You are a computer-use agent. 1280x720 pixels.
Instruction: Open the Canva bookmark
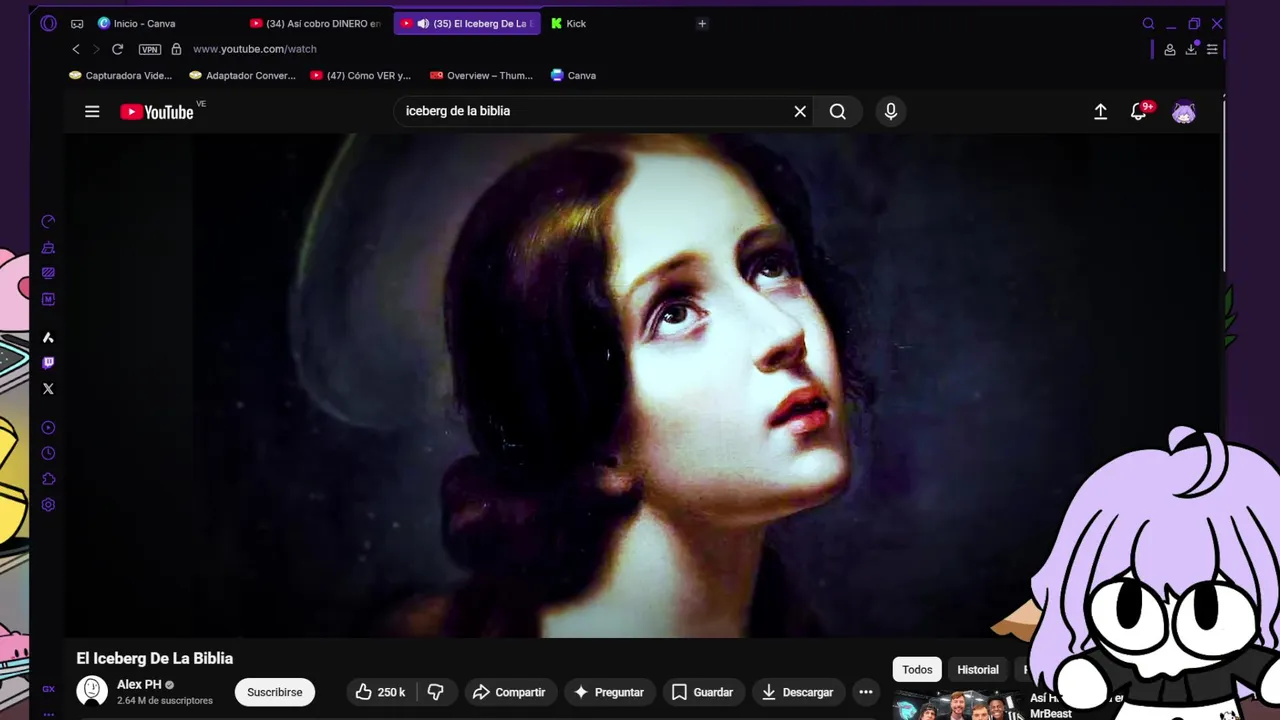573,75
